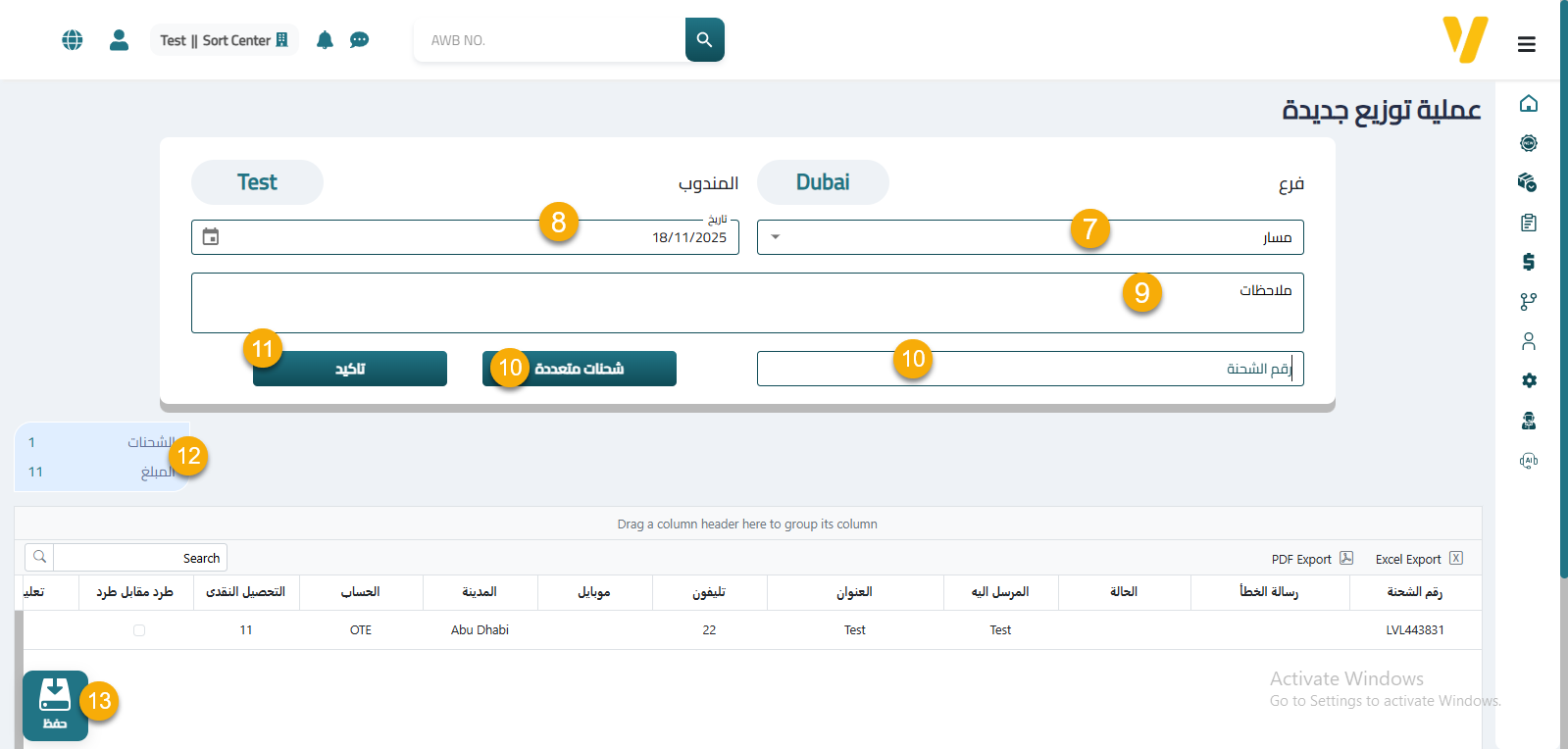Click the AWB search magnifier button
Screen dimensions: 1568x749
tap(704, 40)
